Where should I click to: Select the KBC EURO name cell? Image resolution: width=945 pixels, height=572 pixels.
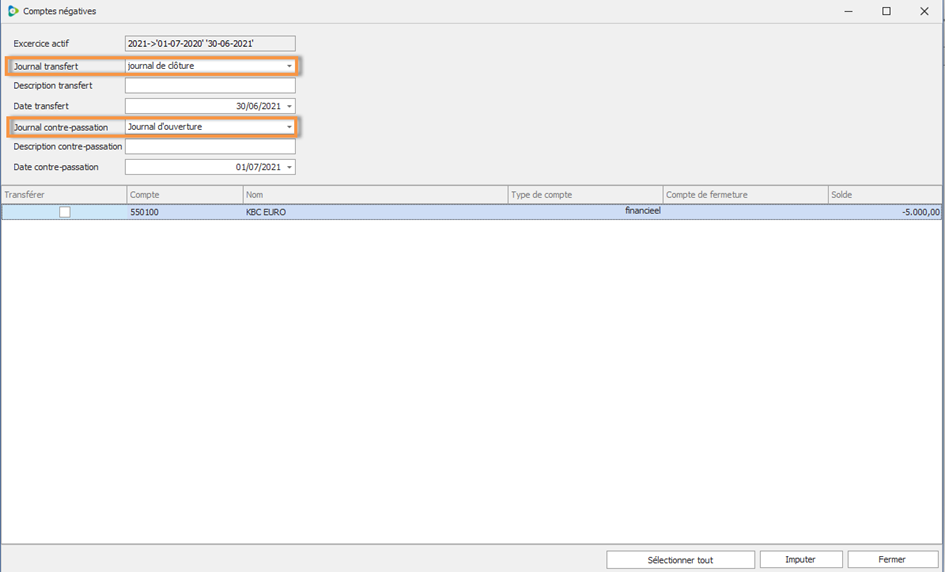tap(375, 212)
